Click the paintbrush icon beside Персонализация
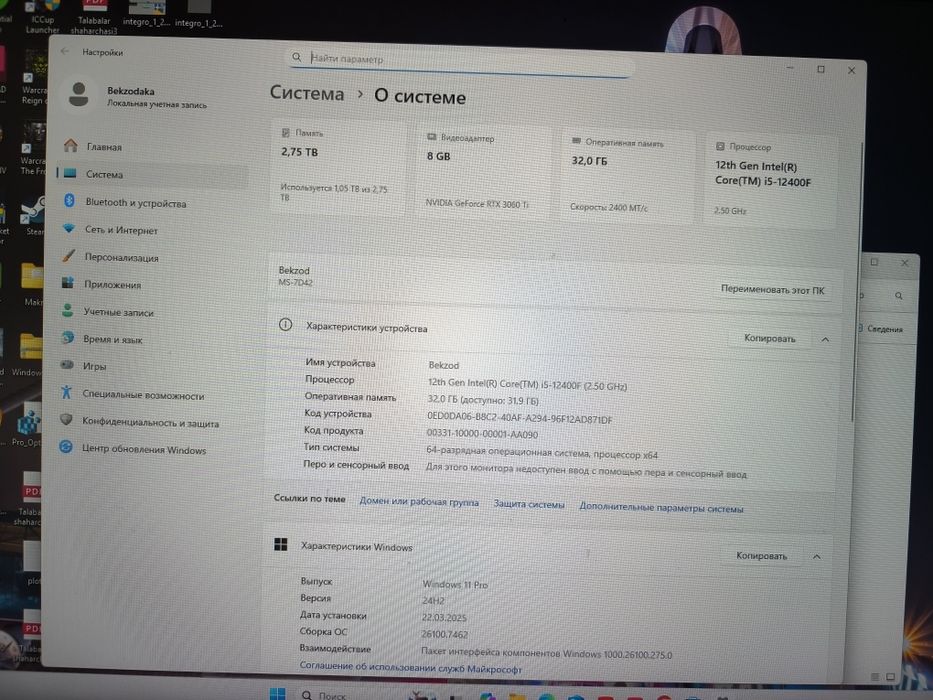The image size is (933, 700). [68, 256]
